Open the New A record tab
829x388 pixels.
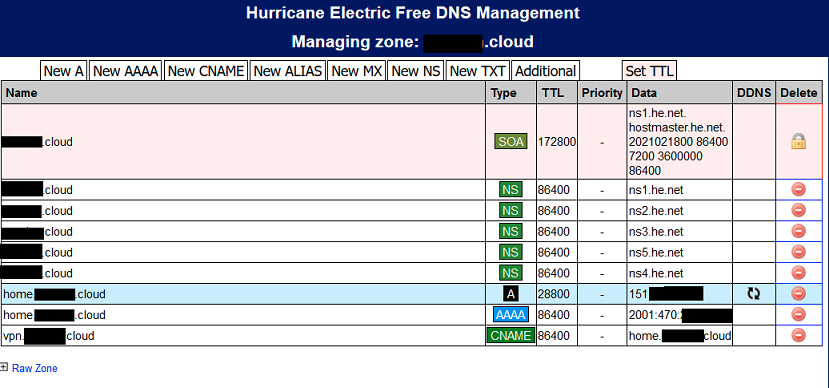[x=63, y=71]
